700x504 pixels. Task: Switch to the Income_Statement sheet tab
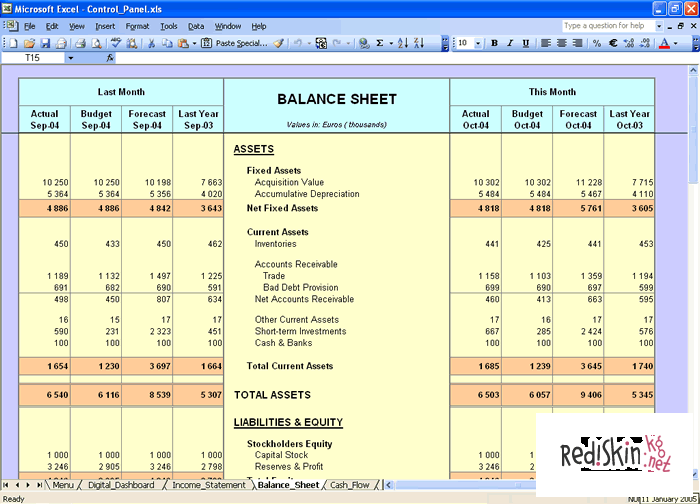[x=209, y=485]
